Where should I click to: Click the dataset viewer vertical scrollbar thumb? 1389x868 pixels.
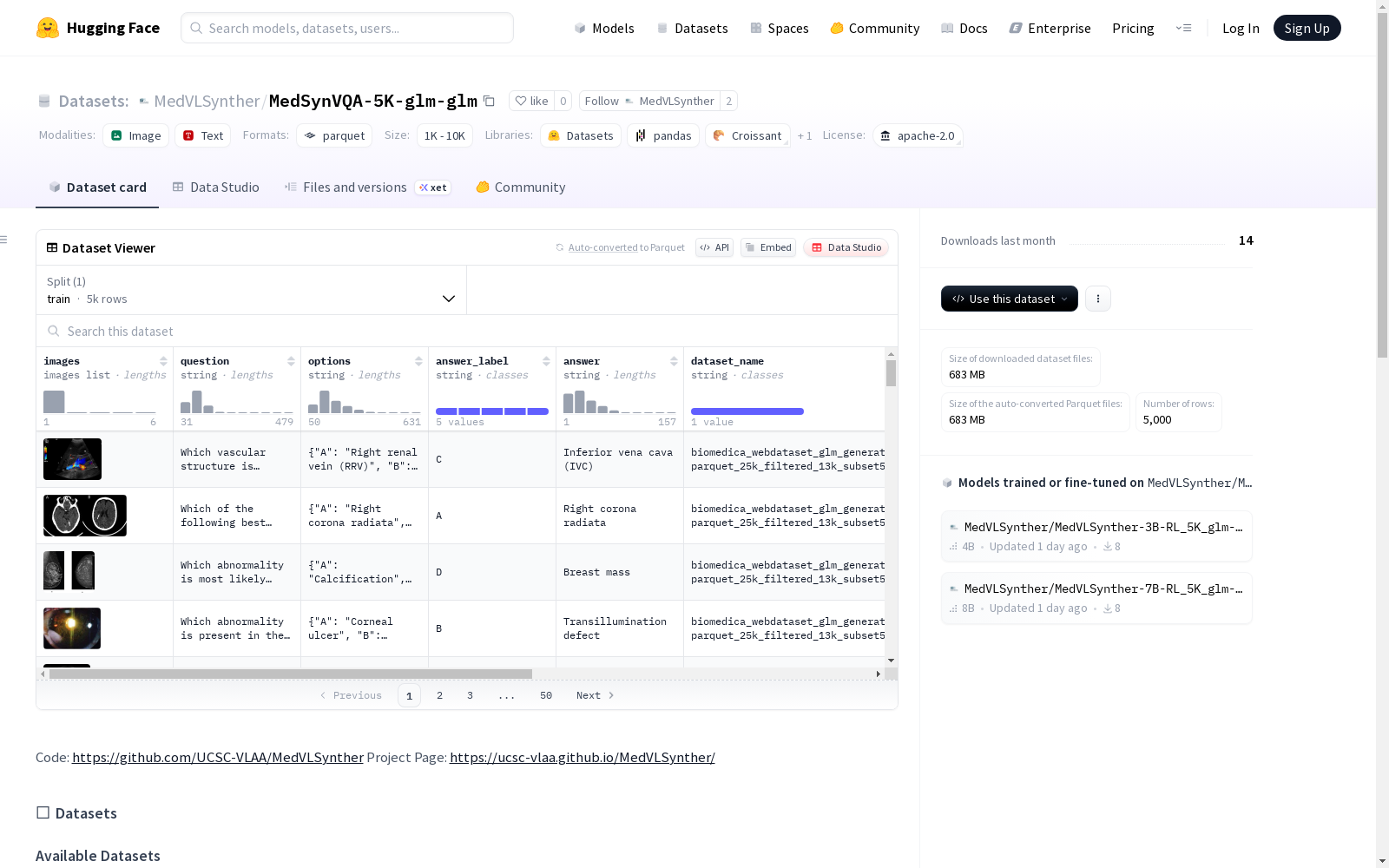point(891,373)
